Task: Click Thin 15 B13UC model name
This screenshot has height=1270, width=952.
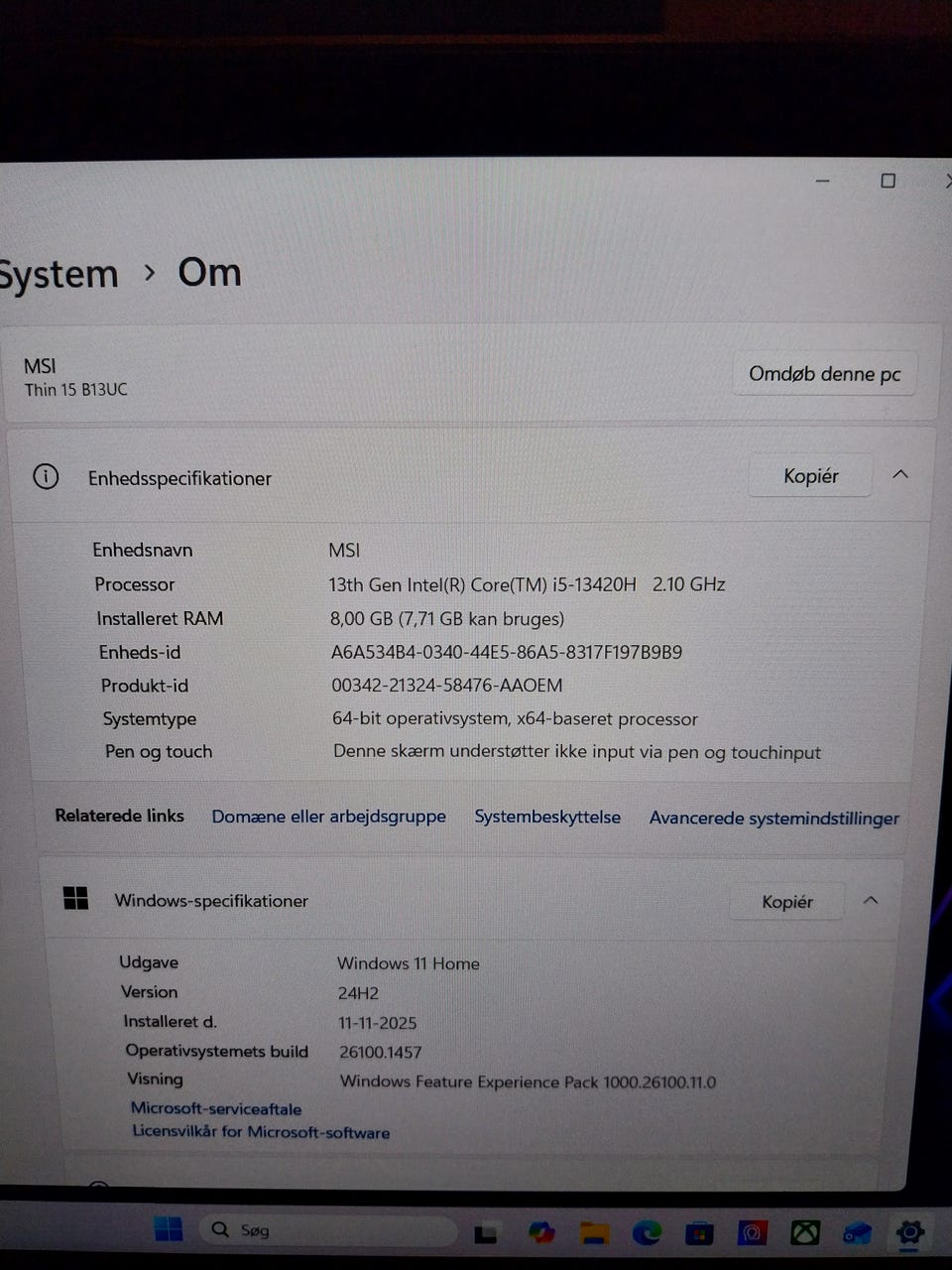Action: (76, 390)
